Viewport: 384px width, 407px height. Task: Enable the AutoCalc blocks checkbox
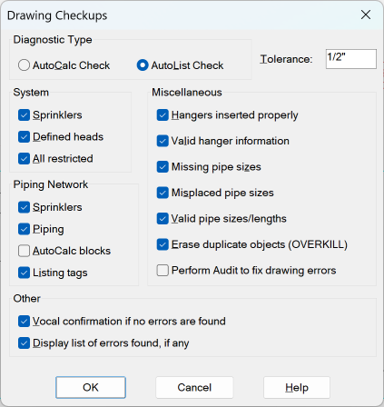[x=24, y=251]
